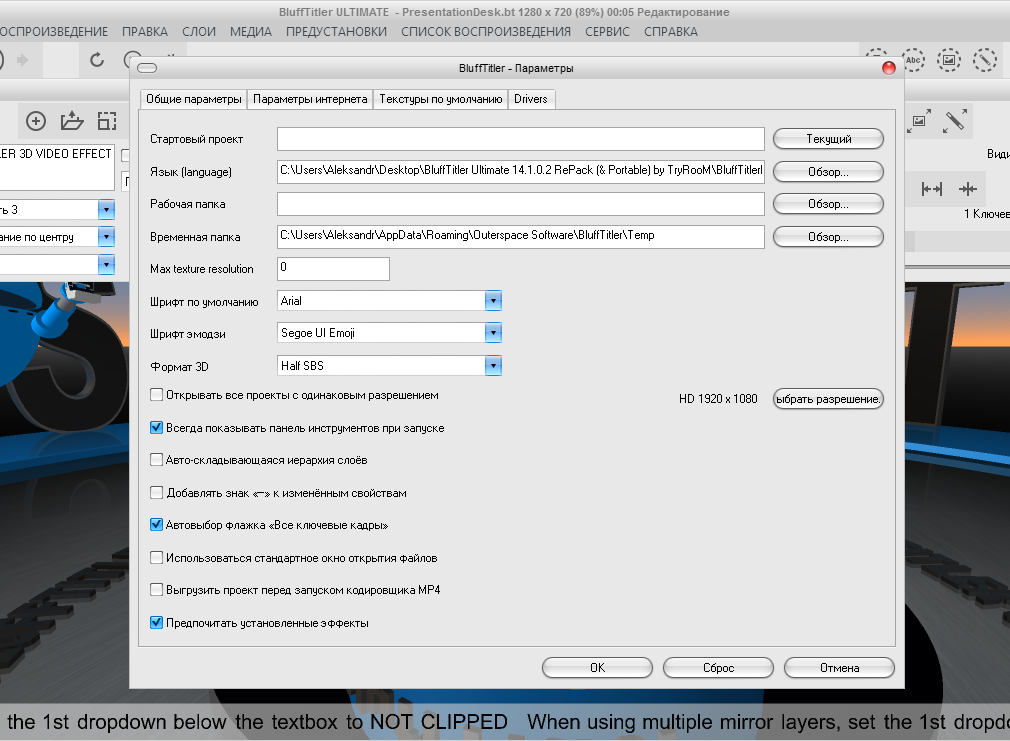Switch to the 'Drivers' tab
1010x741 pixels.
(531, 99)
